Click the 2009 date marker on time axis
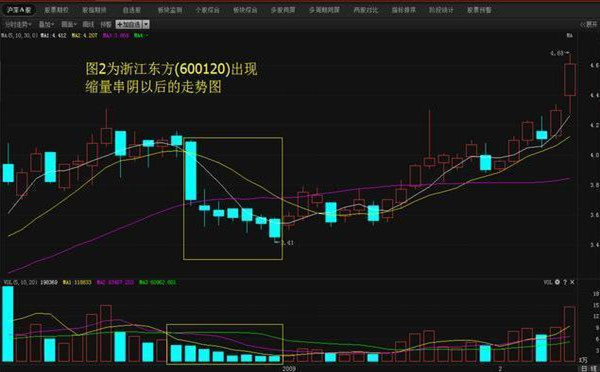 289,369
